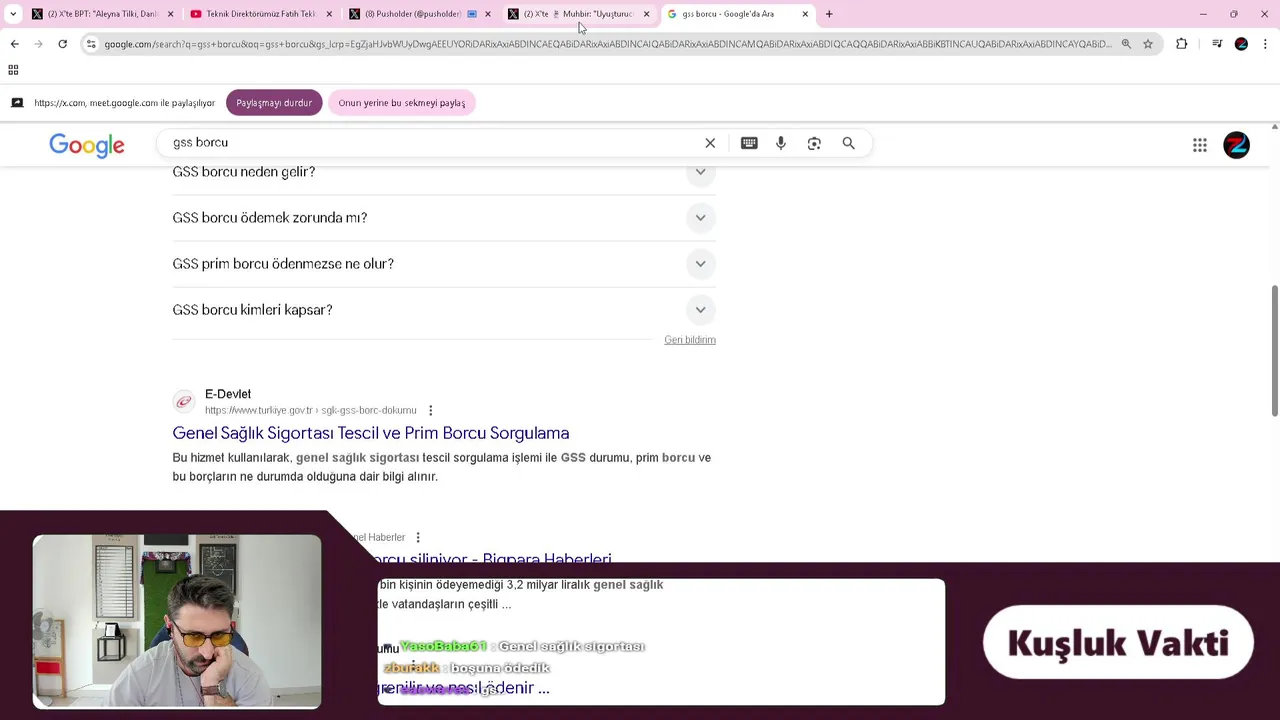Open the Chrome three-dot menu

tap(1265, 44)
